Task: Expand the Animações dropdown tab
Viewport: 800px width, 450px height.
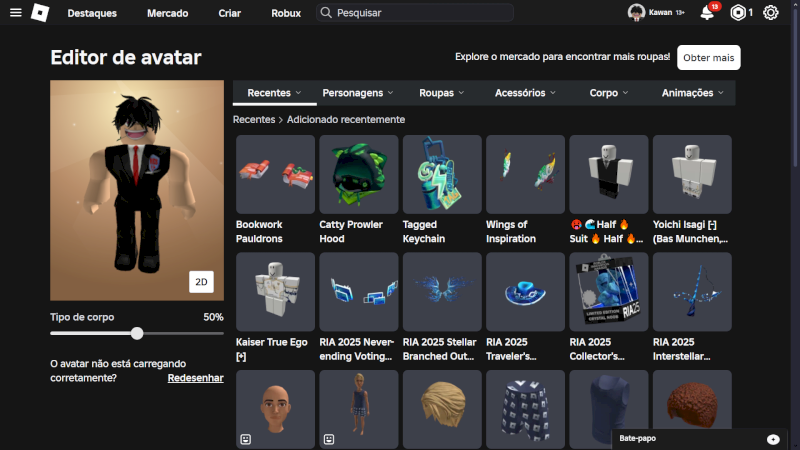Action: pos(692,93)
